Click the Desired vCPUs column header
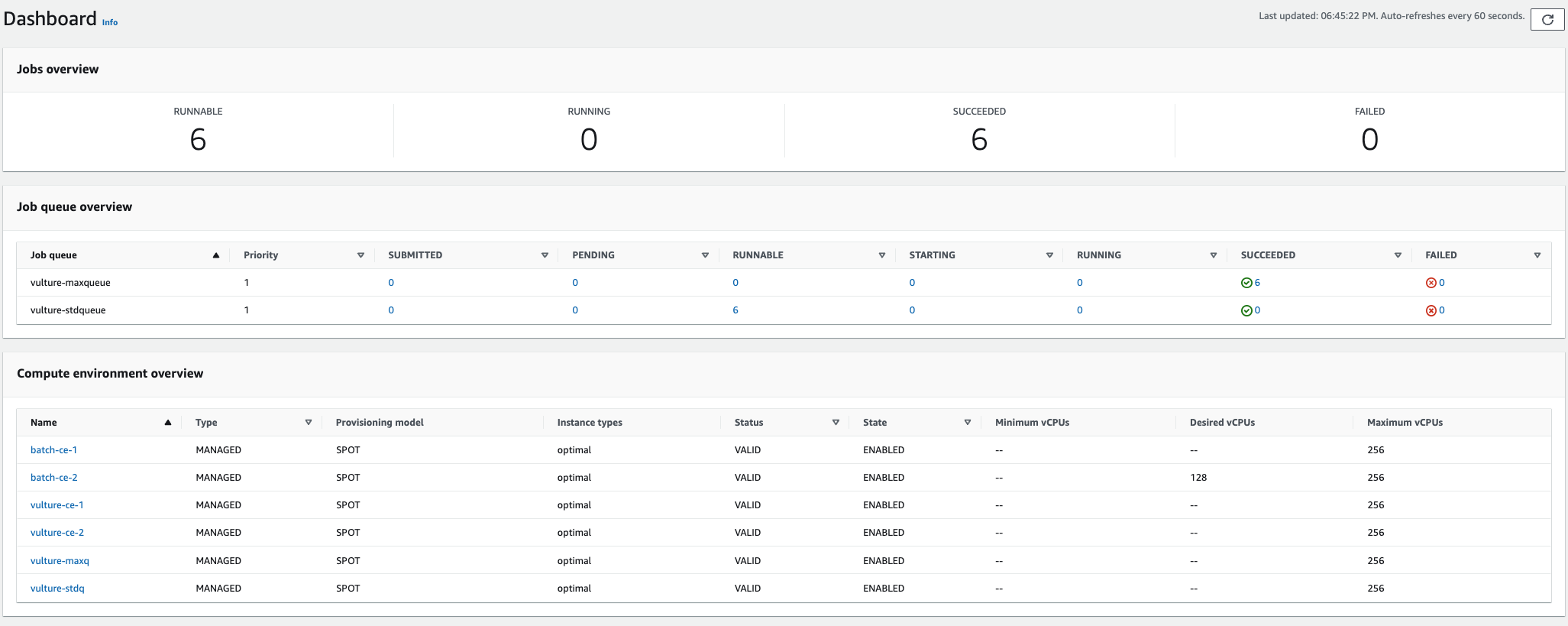The image size is (1568, 626). click(1222, 423)
